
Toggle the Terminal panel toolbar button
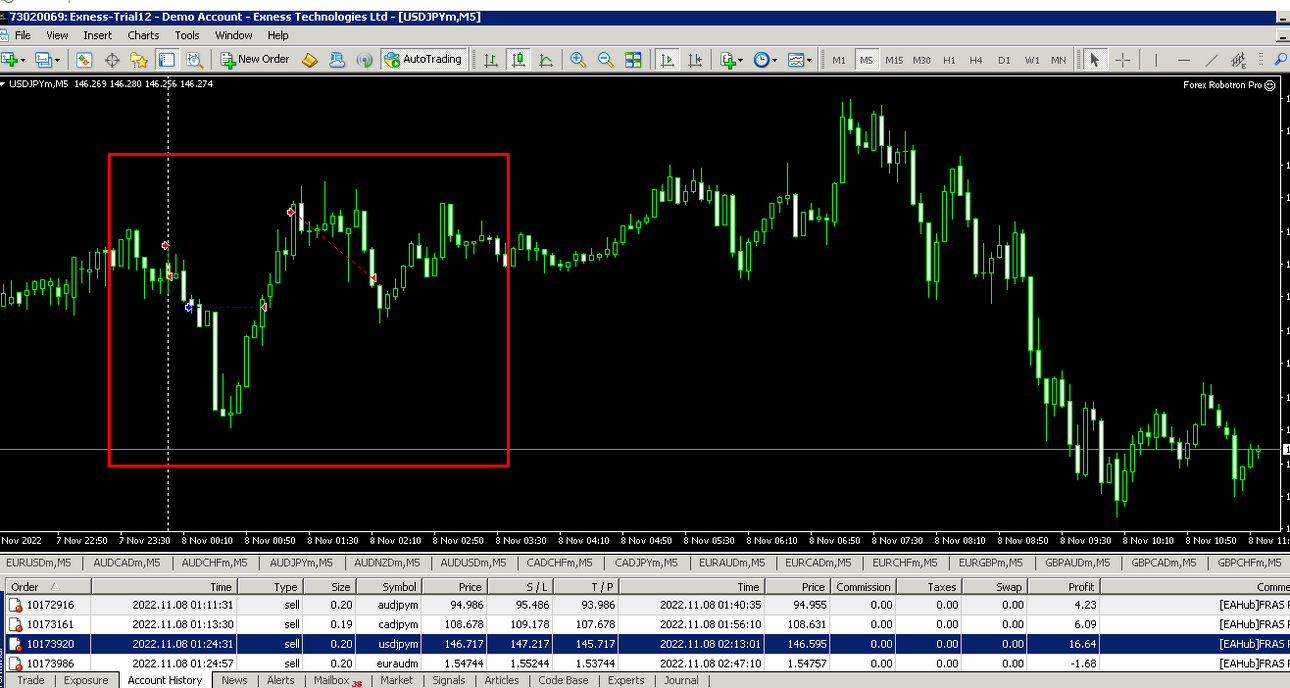click(x=166, y=60)
